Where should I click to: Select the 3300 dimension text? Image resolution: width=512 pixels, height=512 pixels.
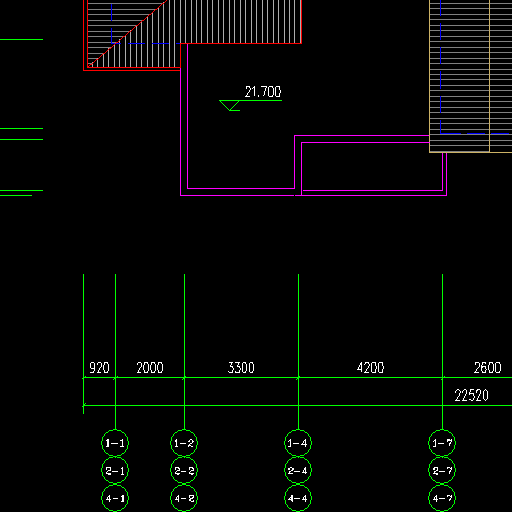pyautogui.click(x=241, y=368)
